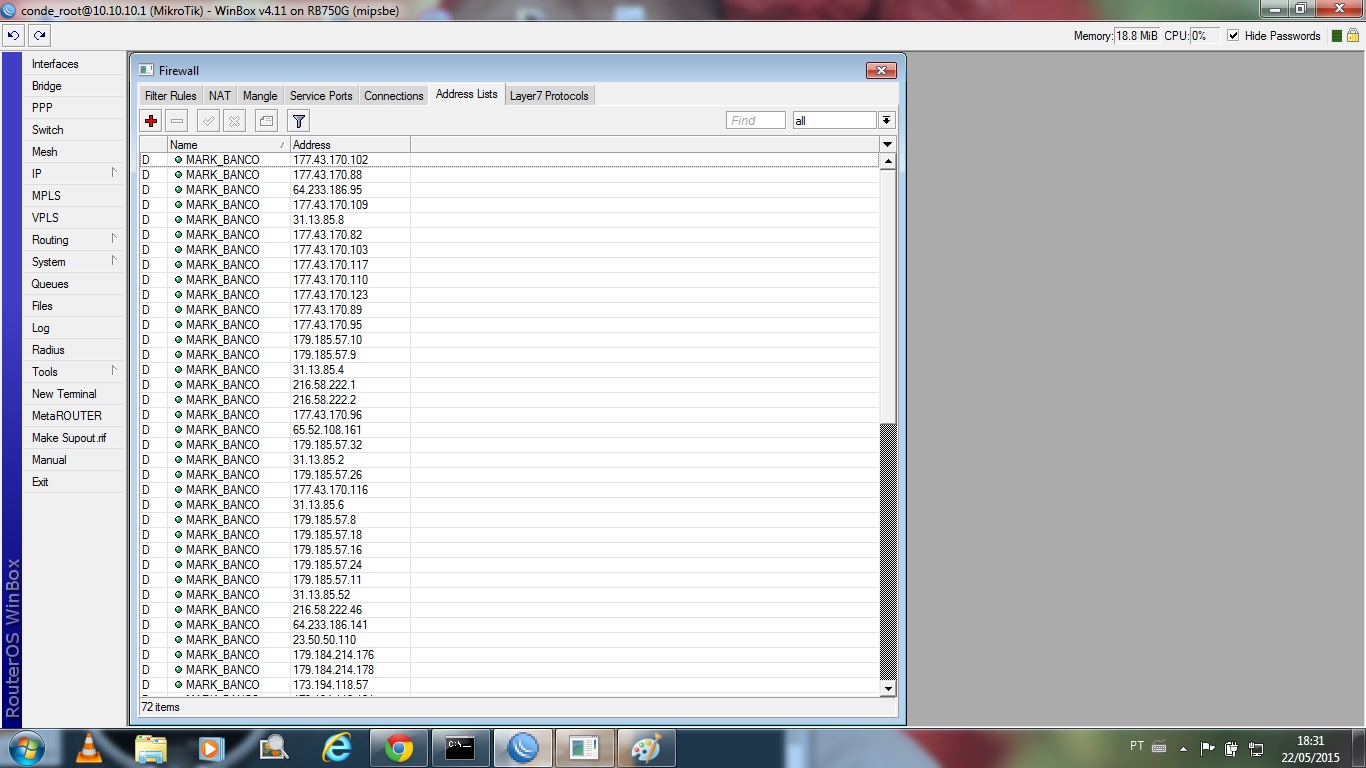The width and height of the screenshot is (1366, 768).
Task: Click the Comment toolbar button
Action: point(265,121)
